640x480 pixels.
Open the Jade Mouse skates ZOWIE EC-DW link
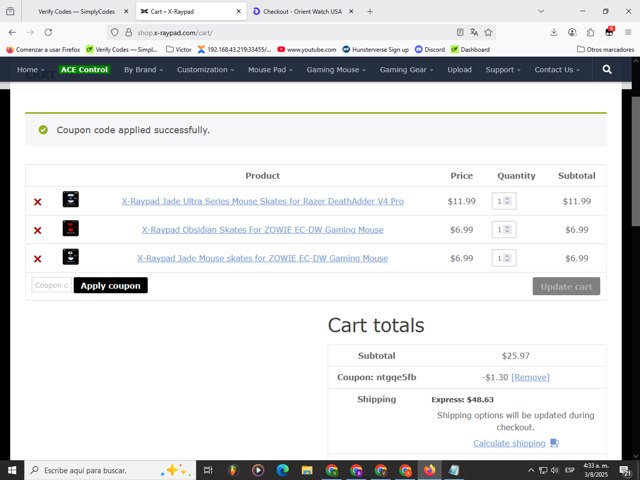pos(262,258)
